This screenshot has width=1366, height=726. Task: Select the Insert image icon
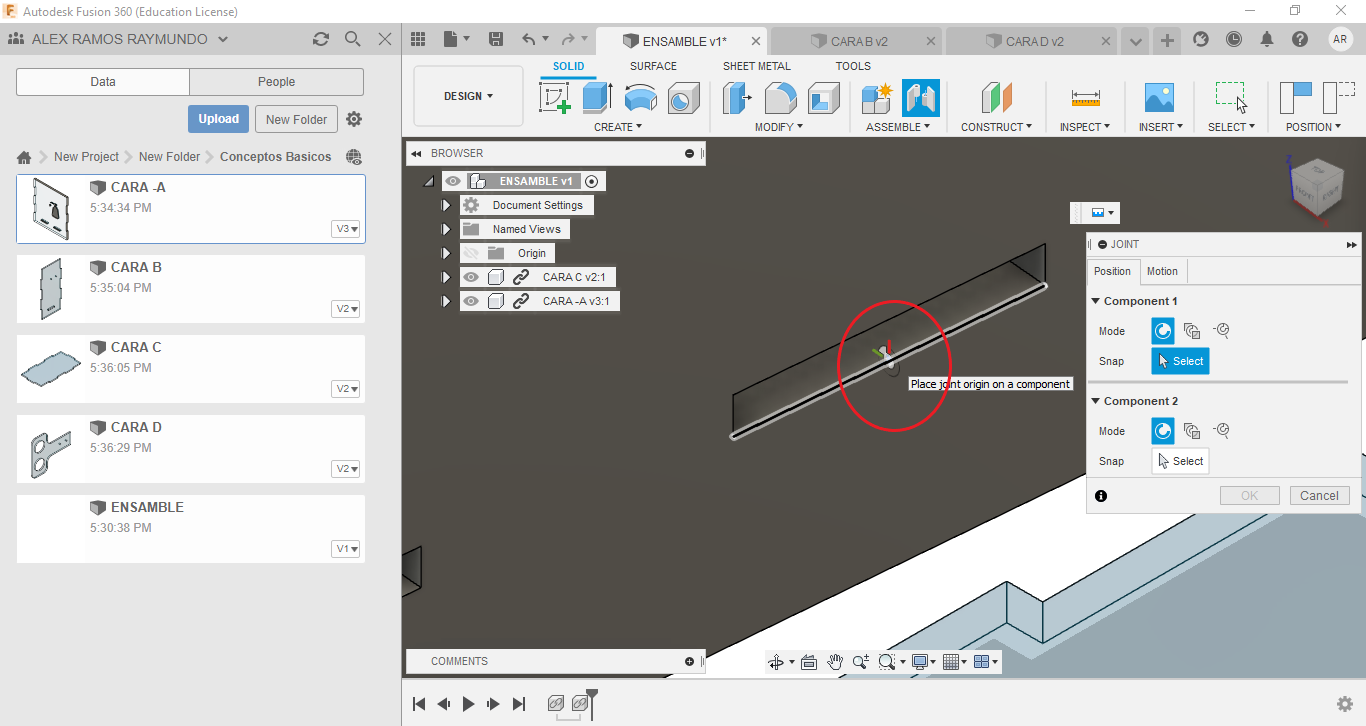(1159, 98)
